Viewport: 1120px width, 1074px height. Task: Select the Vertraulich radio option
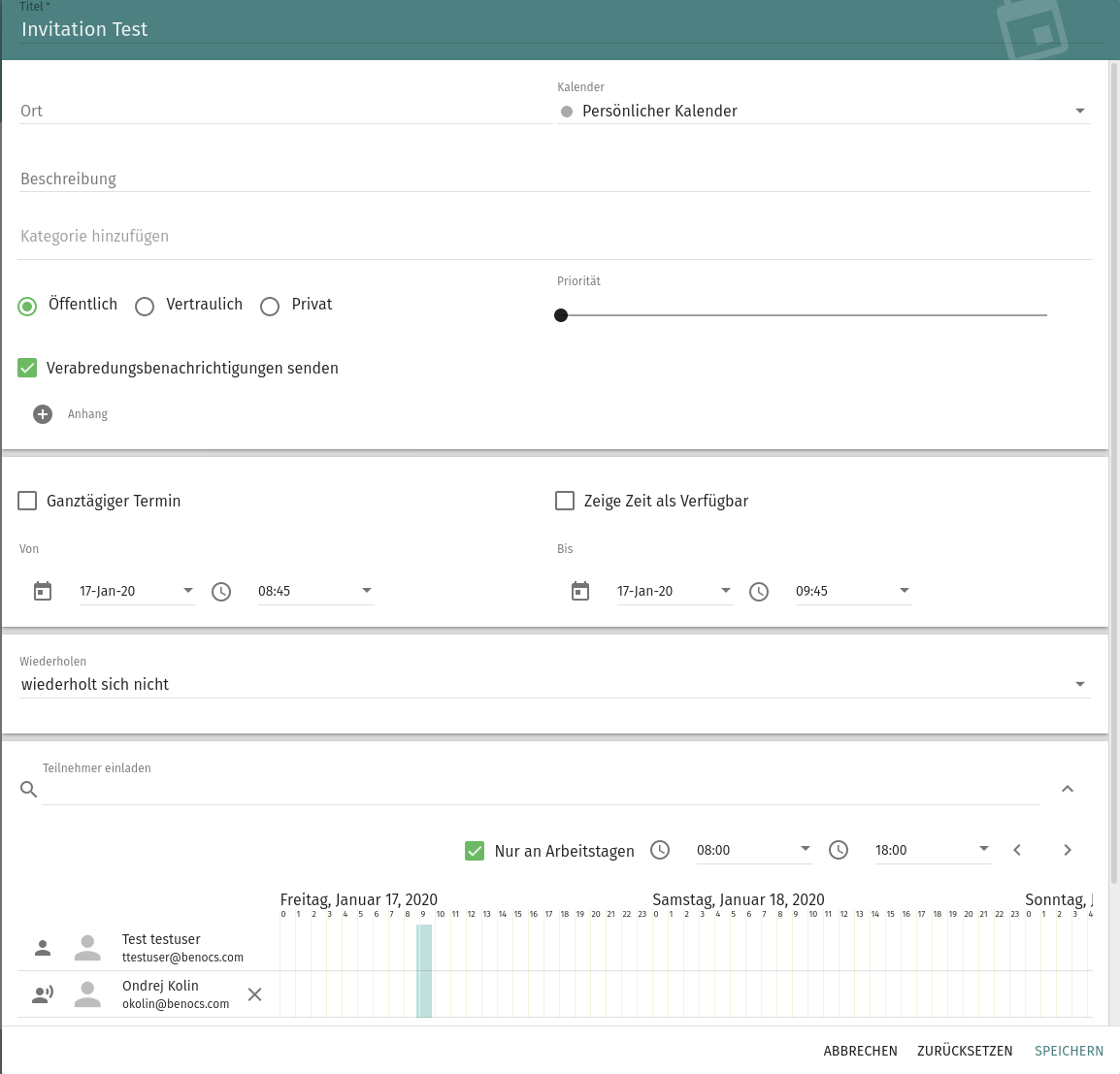pos(145,307)
